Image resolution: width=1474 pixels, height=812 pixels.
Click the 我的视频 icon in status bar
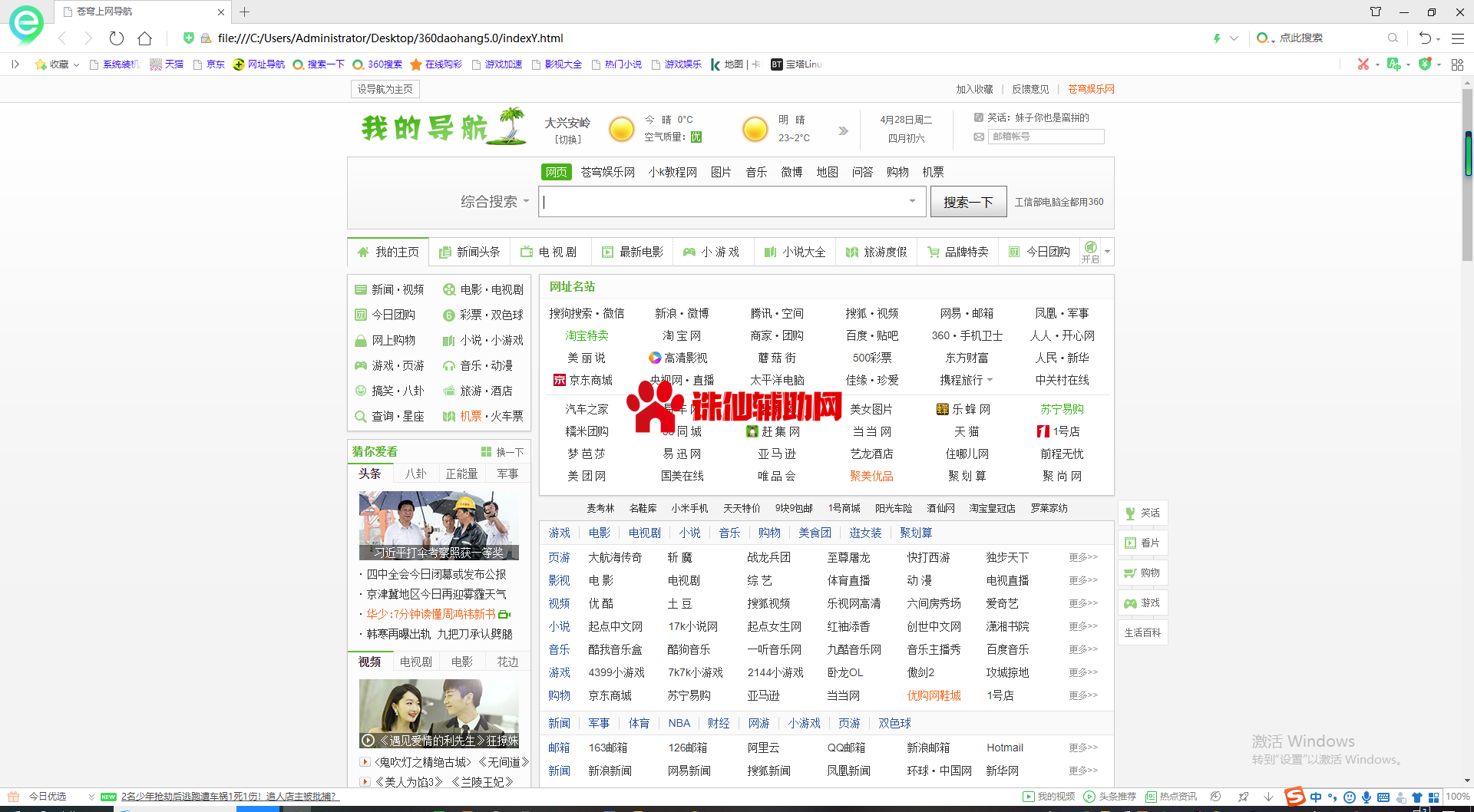pos(1029,797)
